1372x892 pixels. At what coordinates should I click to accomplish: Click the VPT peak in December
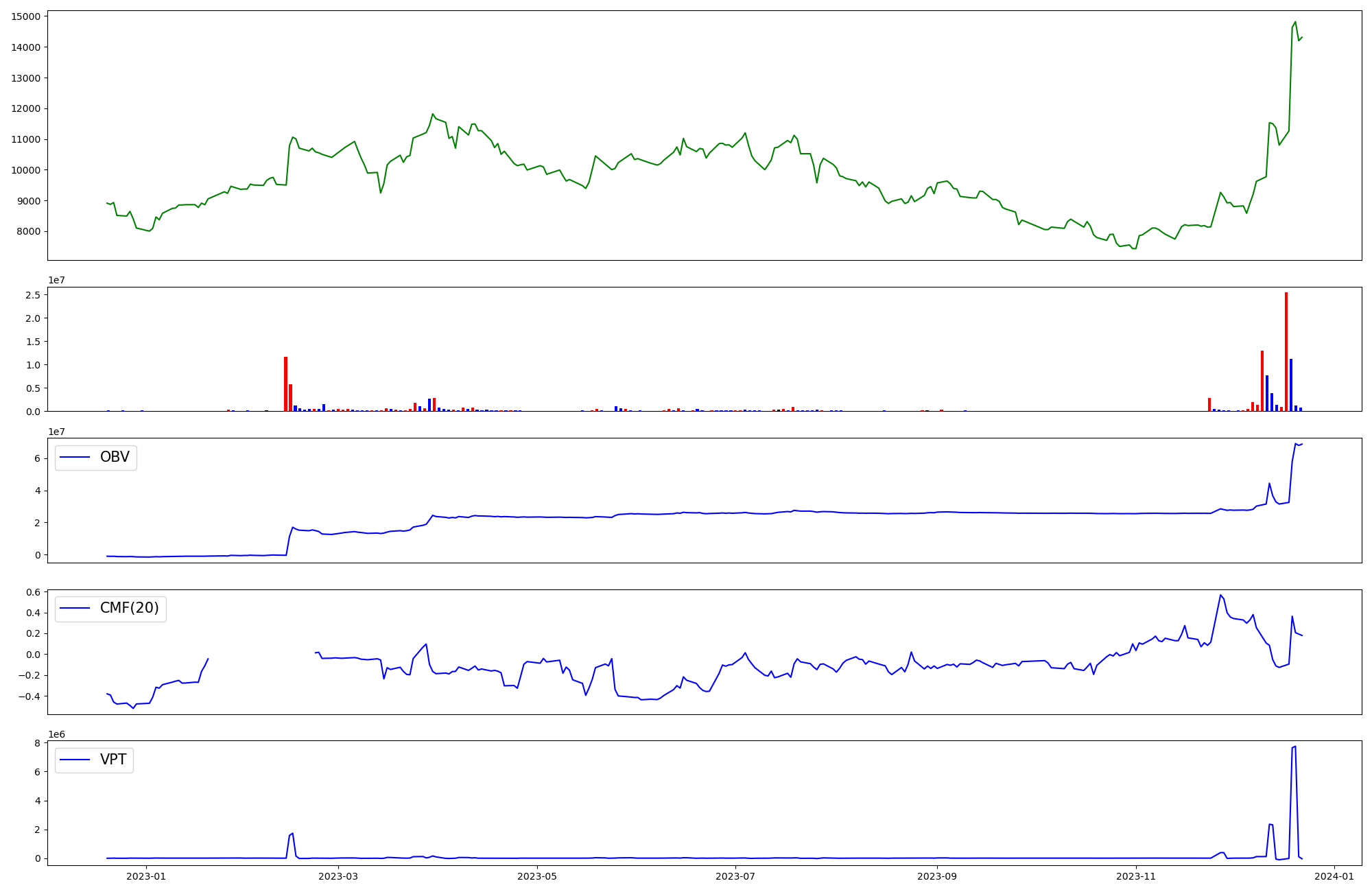(x=1294, y=747)
